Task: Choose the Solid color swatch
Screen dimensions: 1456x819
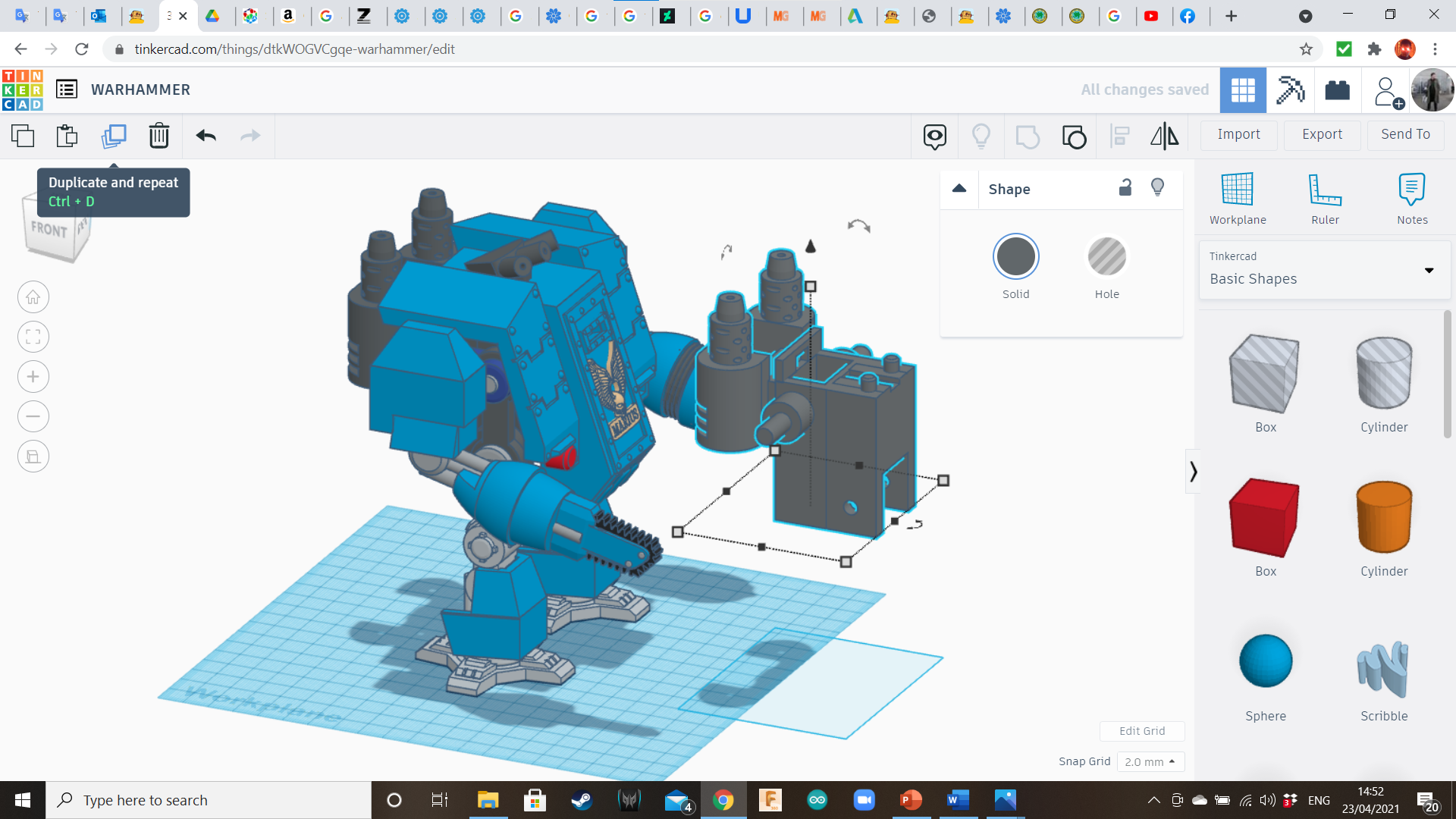Action: [x=1015, y=257]
